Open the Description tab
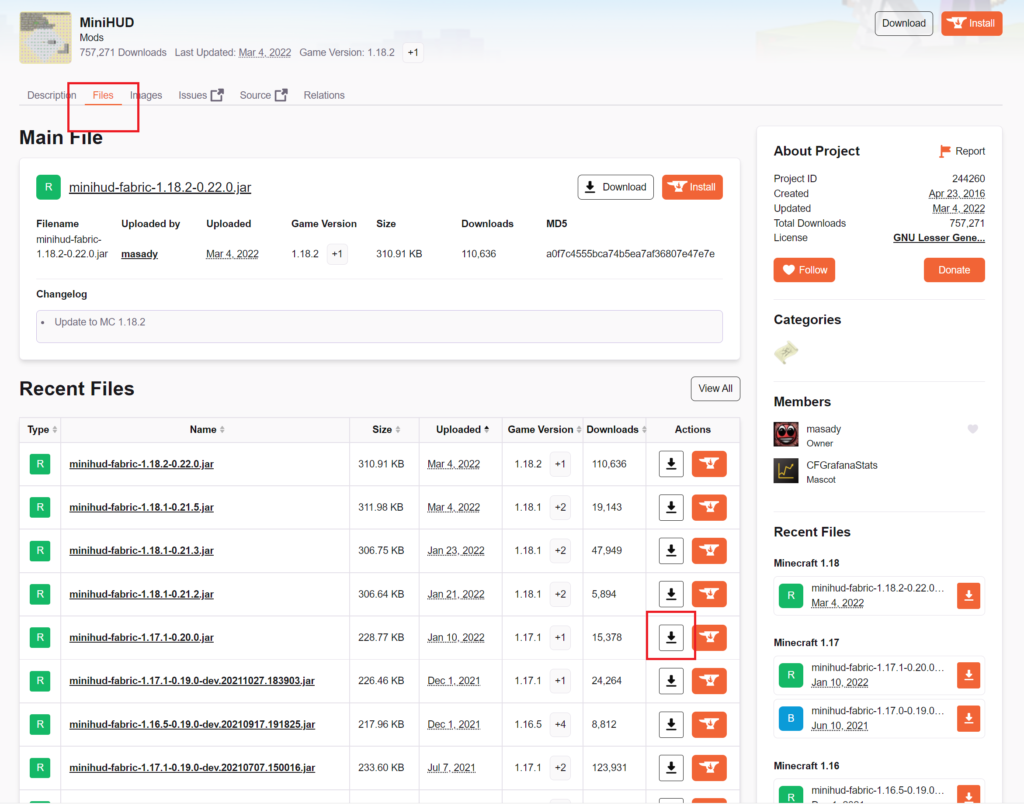Viewport: 1024px width, 806px height. tap(51, 95)
